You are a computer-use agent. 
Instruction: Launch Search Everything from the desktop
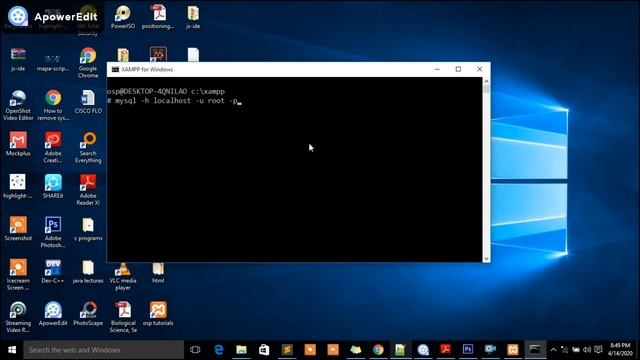[88, 147]
